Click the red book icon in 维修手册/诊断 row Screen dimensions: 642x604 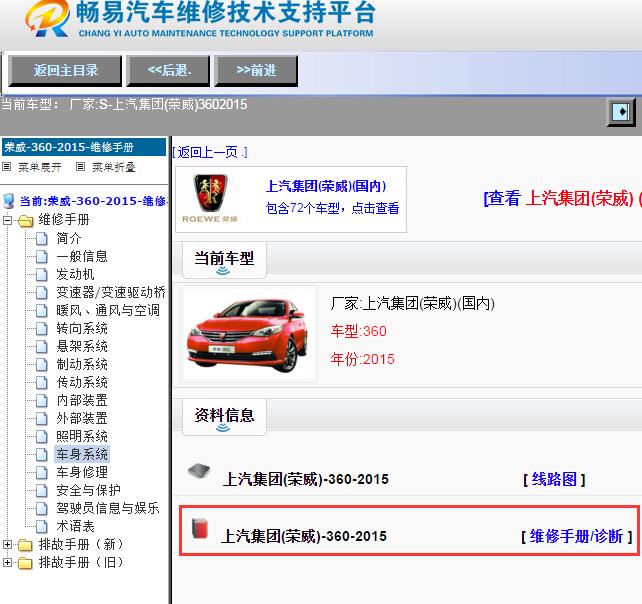coord(200,528)
